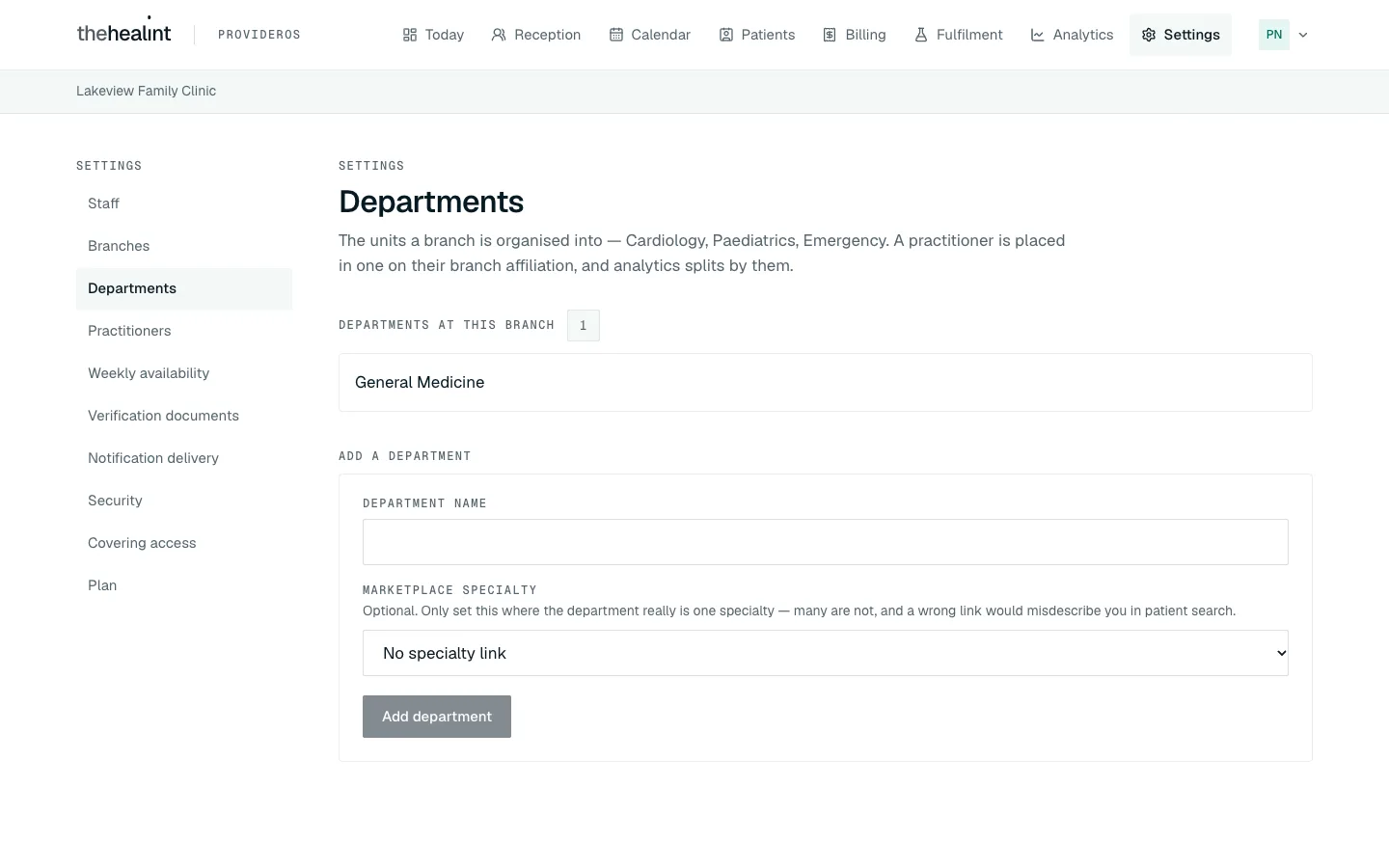Select the General Medicine department row
This screenshot has width=1389, height=868.
(x=826, y=383)
